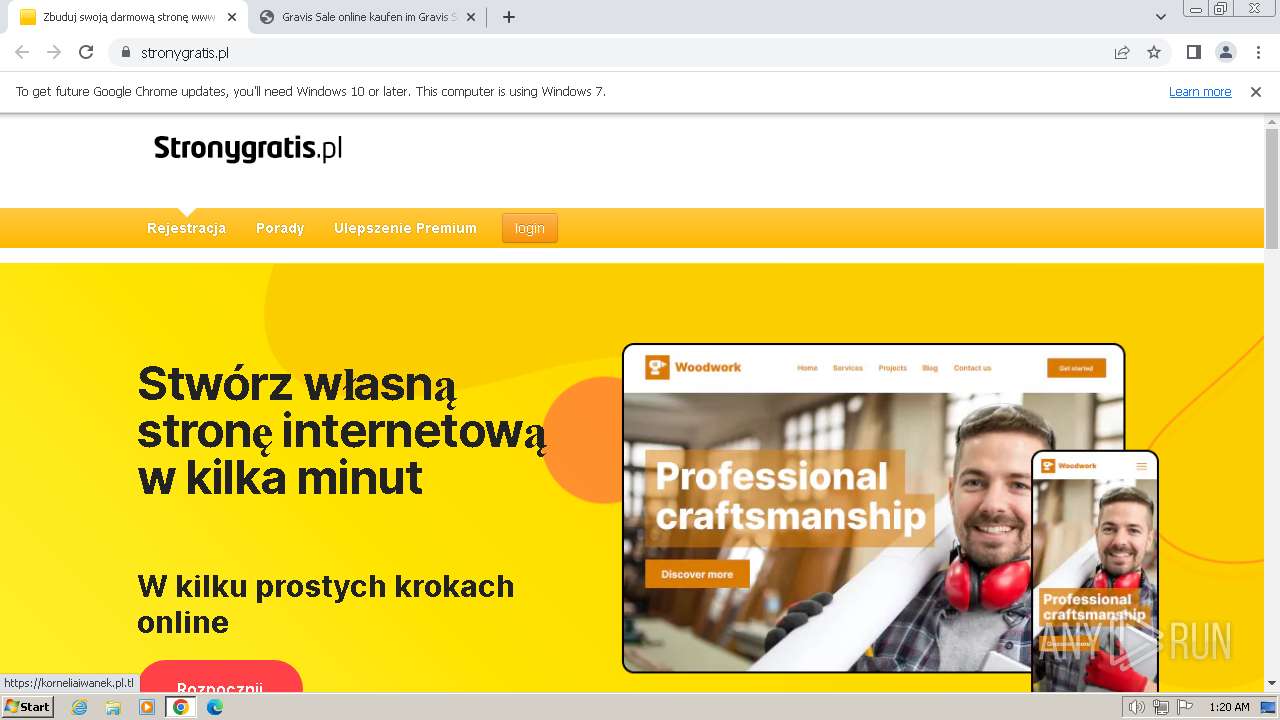Open the Learn more link
The height and width of the screenshot is (720, 1280).
coord(1200,91)
